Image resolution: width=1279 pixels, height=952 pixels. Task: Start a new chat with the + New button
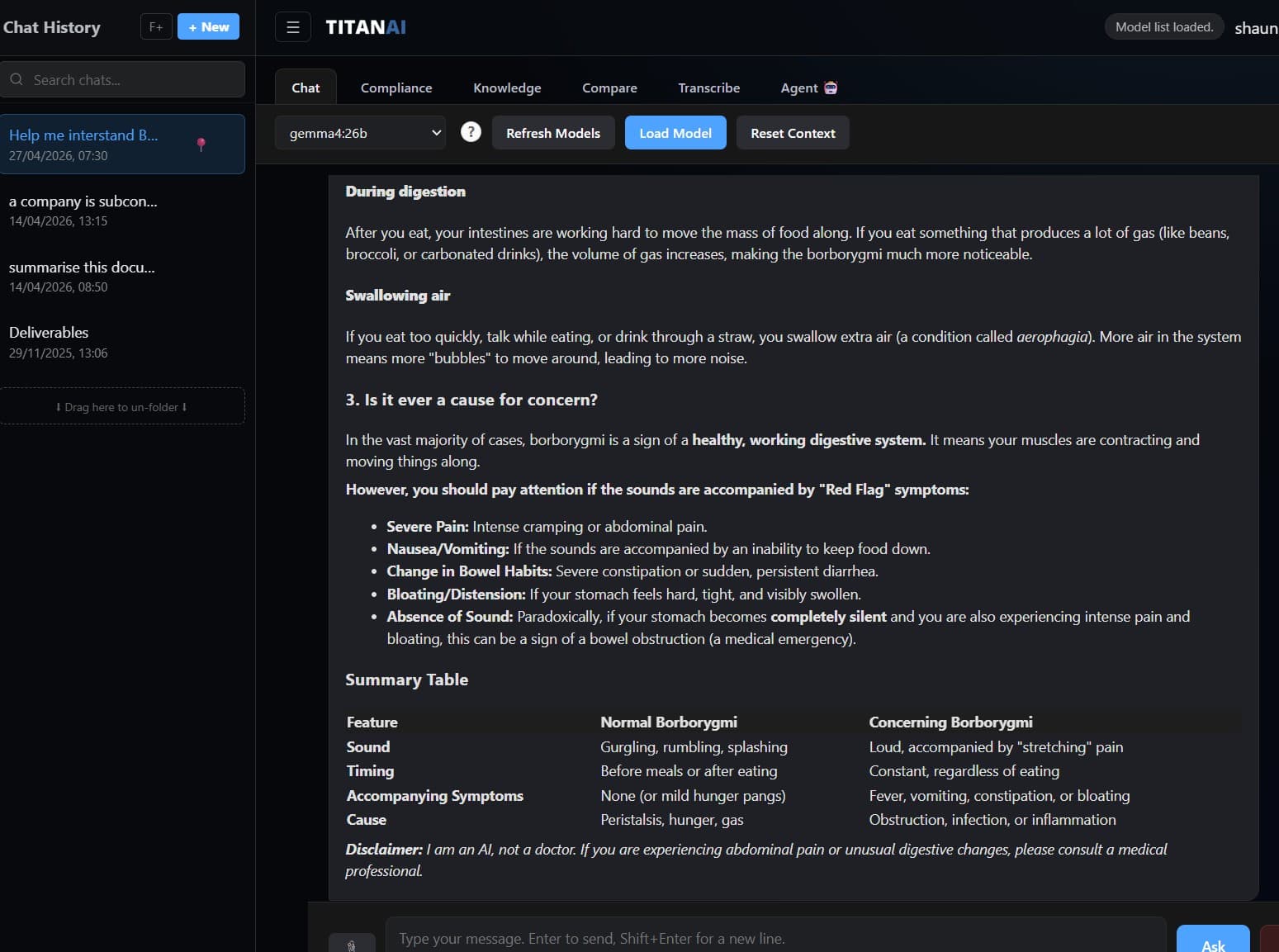point(208,26)
